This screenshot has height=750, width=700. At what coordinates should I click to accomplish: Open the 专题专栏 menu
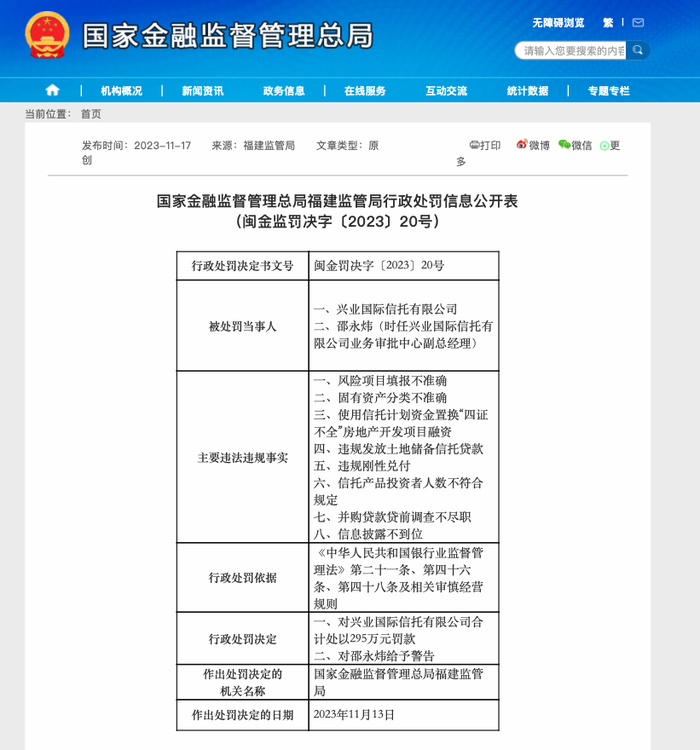pyautogui.click(x=609, y=90)
